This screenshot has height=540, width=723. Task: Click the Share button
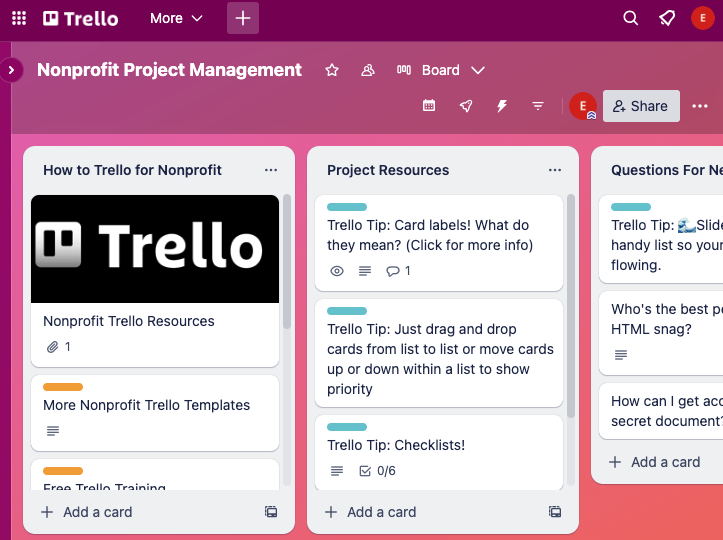point(640,106)
